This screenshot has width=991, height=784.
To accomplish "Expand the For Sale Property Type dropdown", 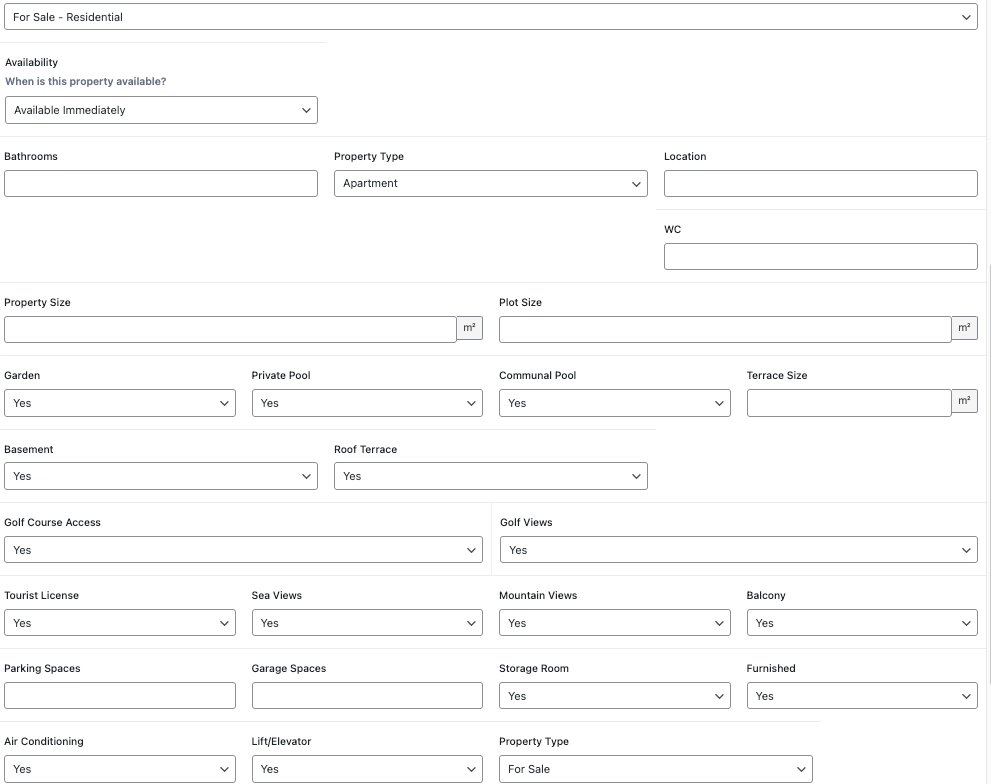I will [655, 769].
